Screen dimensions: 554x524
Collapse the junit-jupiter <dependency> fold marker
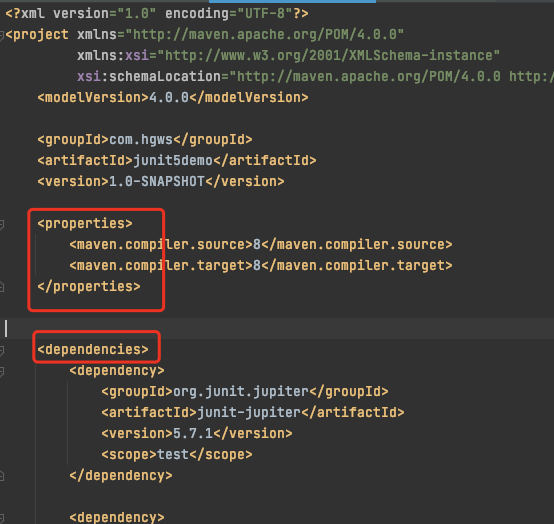pyautogui.click(x=1, y=371)
